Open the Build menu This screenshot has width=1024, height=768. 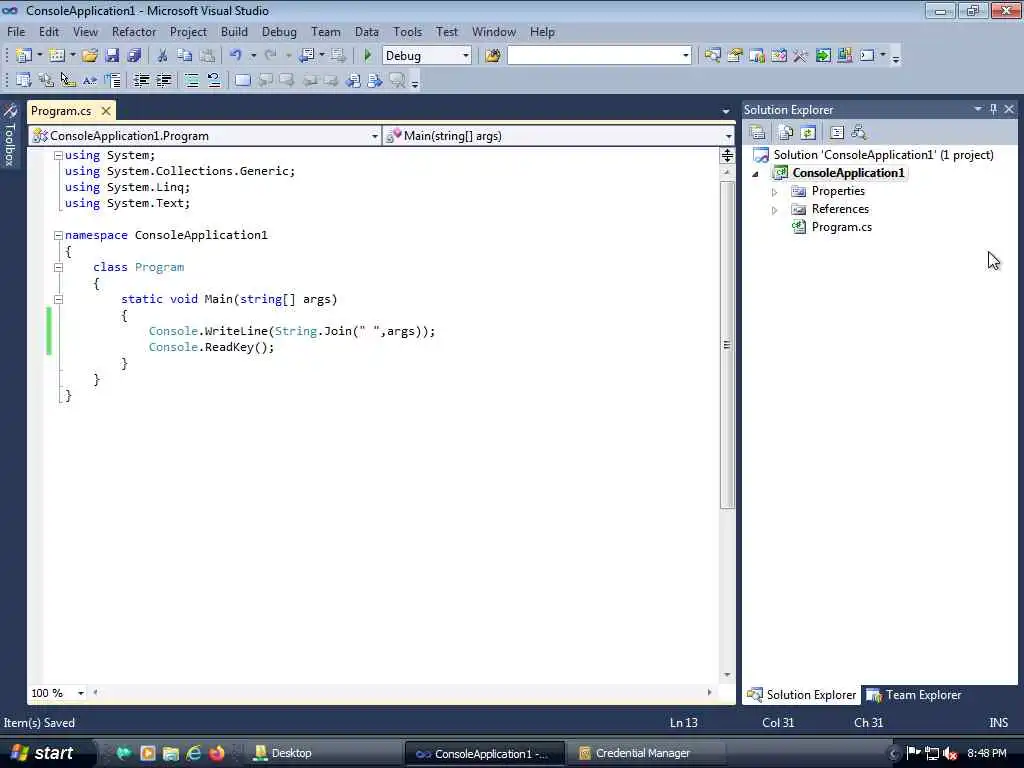234,31
